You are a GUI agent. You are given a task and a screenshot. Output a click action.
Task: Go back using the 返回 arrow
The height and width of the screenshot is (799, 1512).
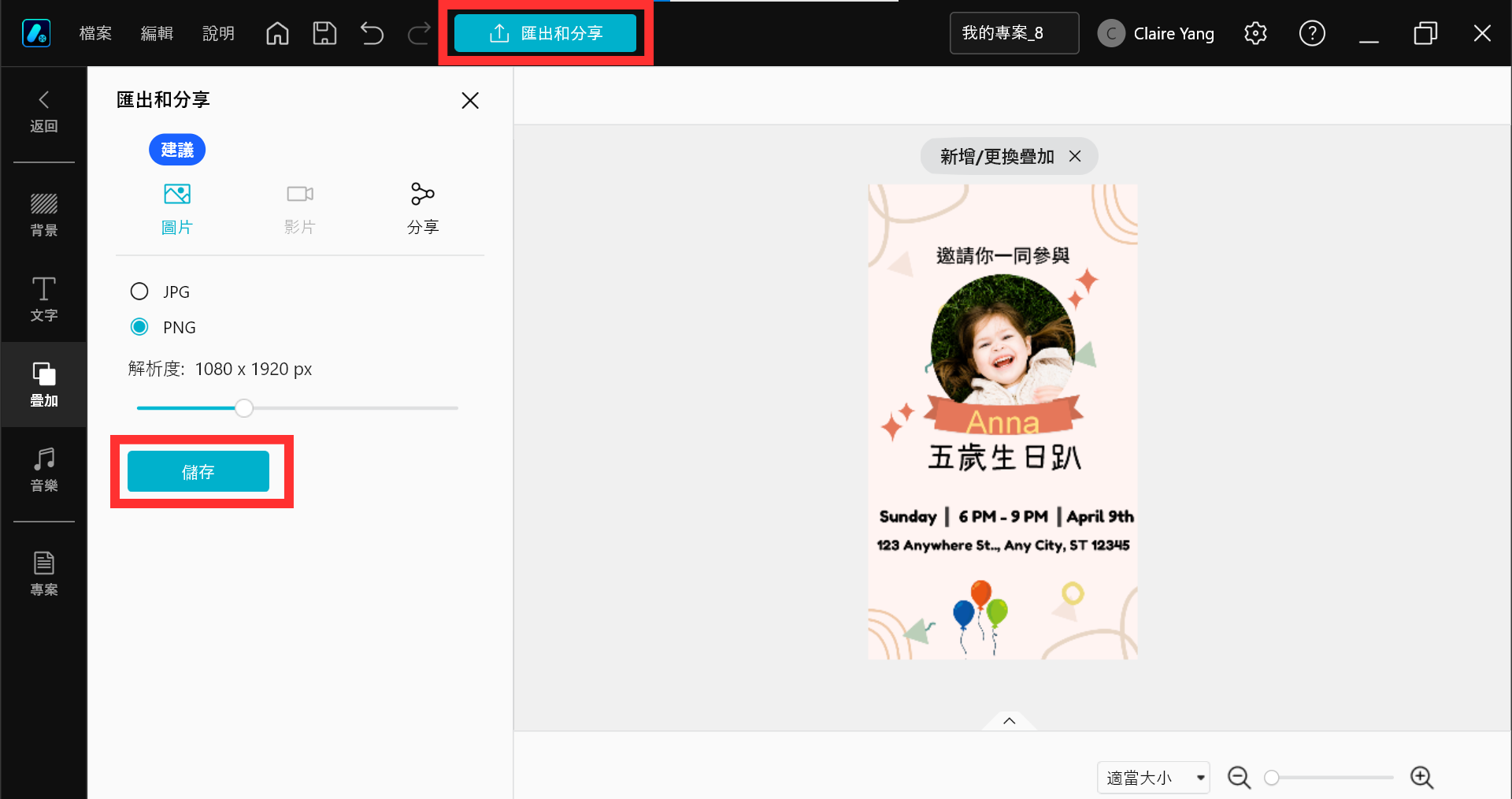tap(44, 110)
